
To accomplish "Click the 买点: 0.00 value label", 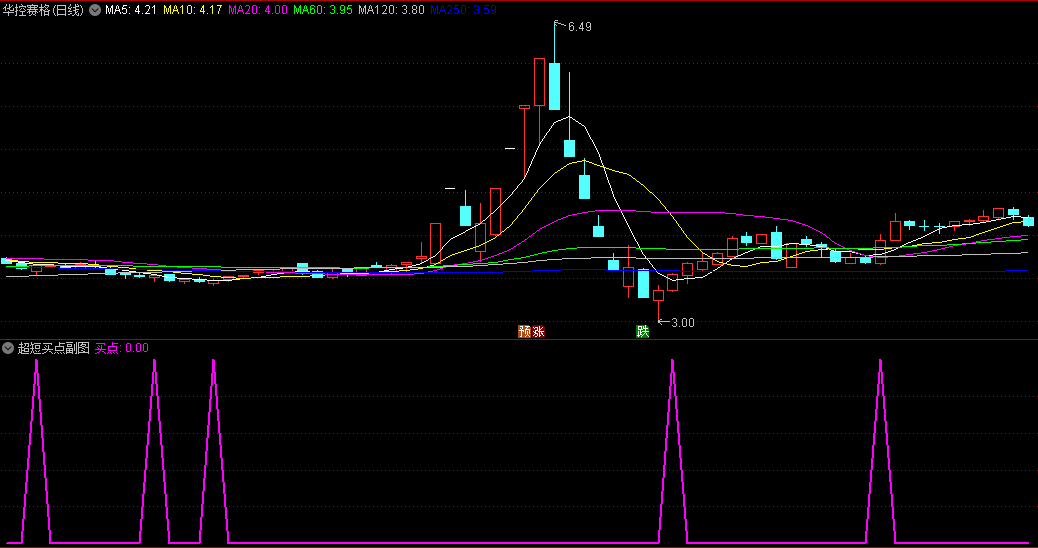I will pos(122,348).
